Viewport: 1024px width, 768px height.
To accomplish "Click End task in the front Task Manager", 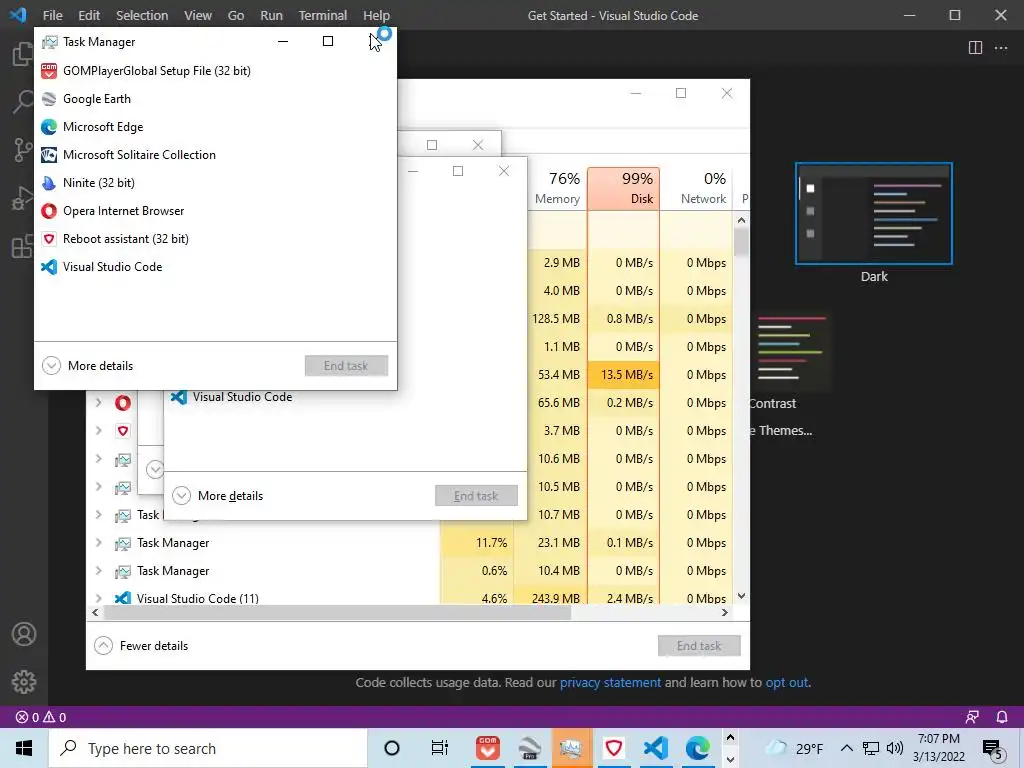I will [x=346, y=366].
